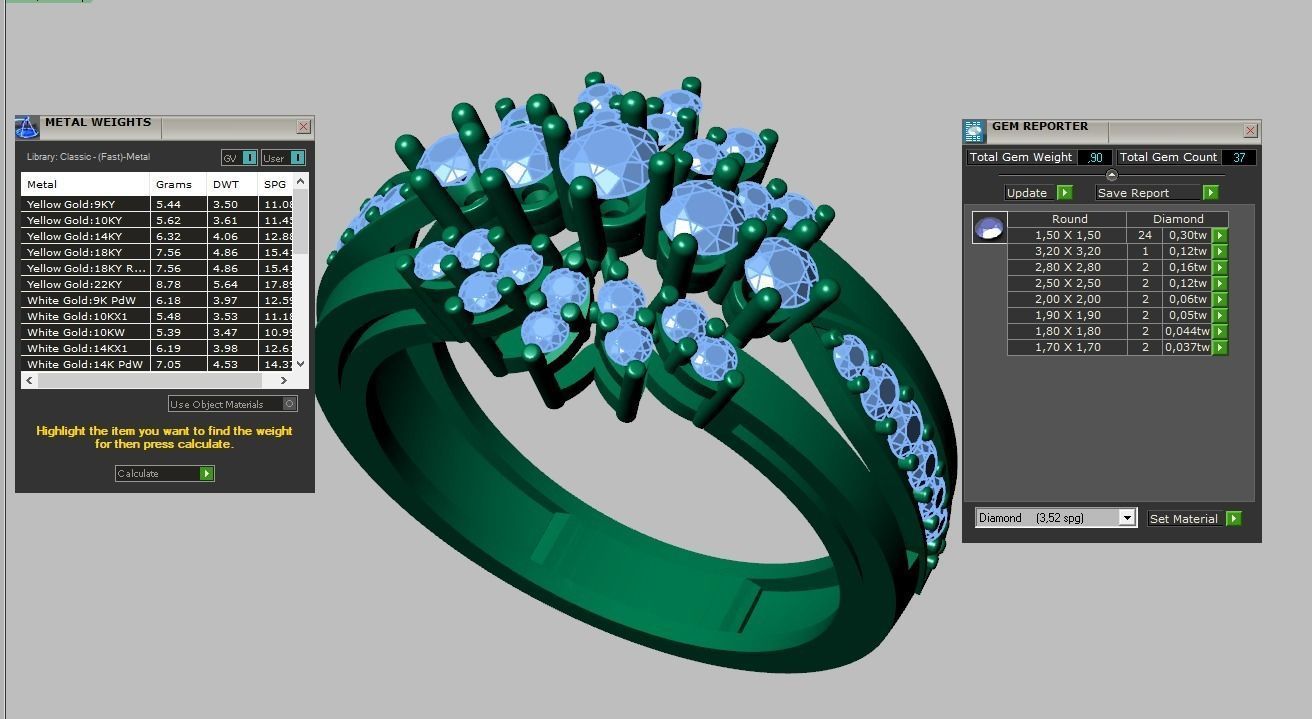Viewport: 1312px width, 719px height.
Task: Click the Set Material button
Action: click(x=1194, y=519)
